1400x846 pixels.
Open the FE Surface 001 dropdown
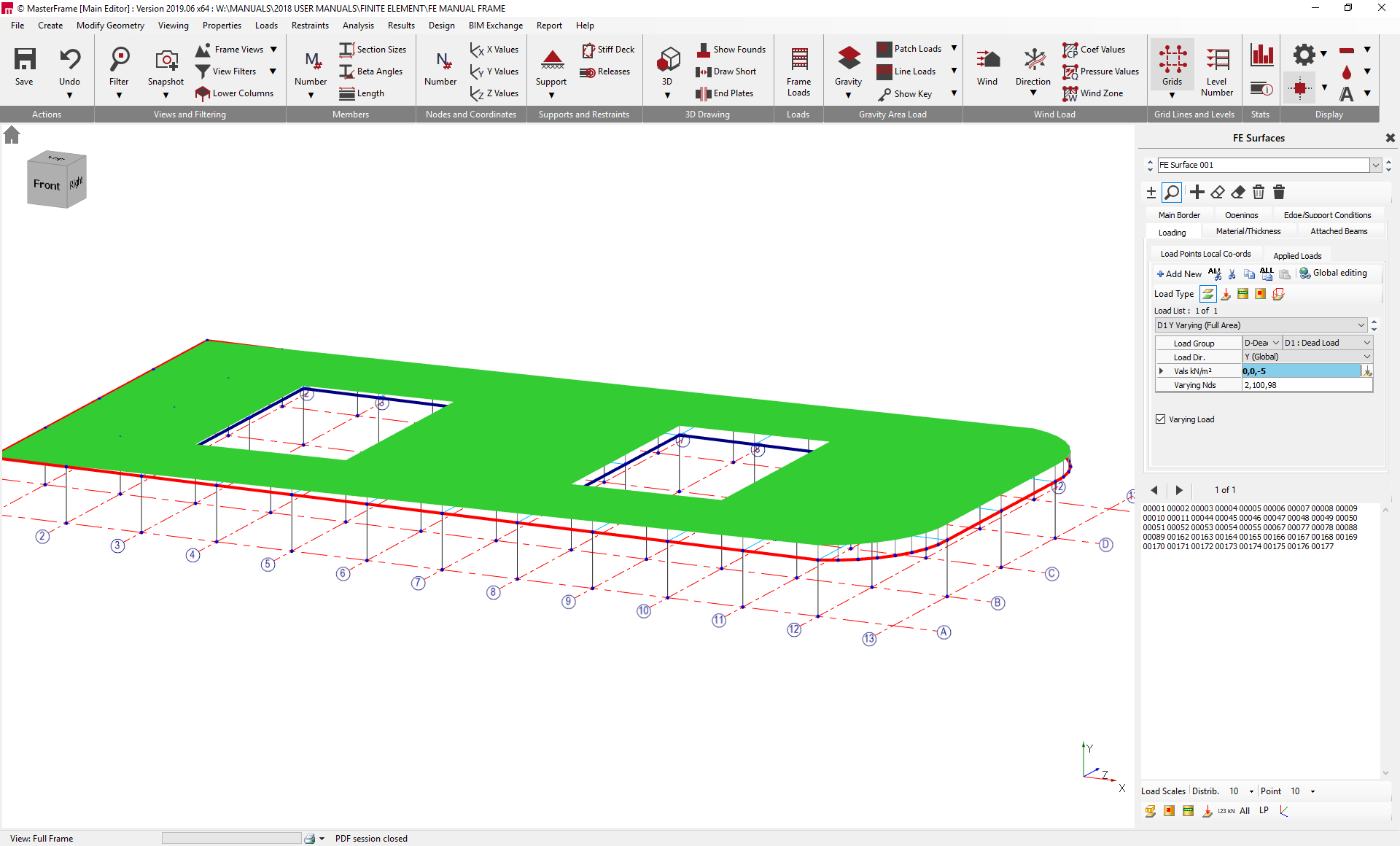point(1376,166)
